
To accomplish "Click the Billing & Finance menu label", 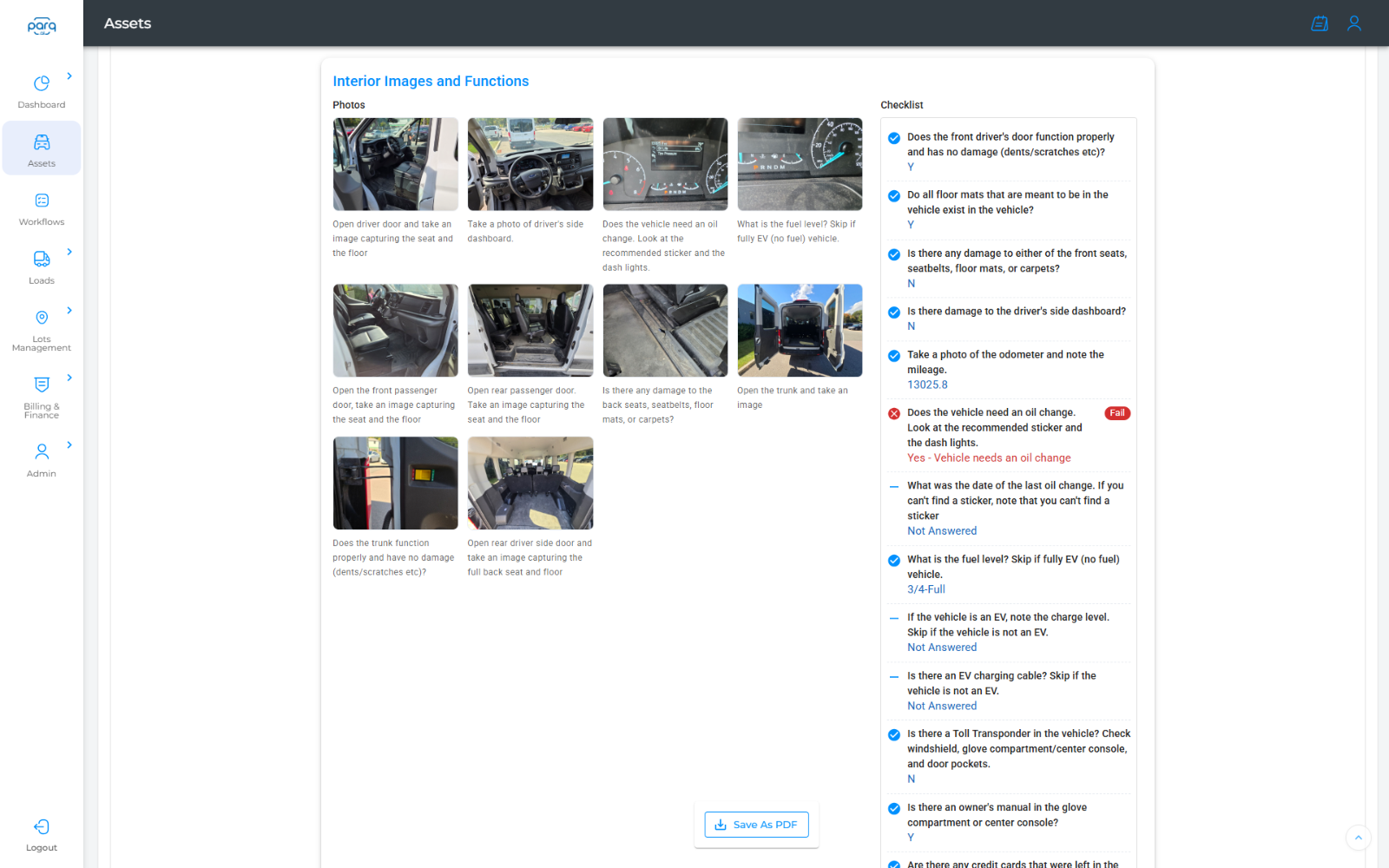I will tap(42, 411).
